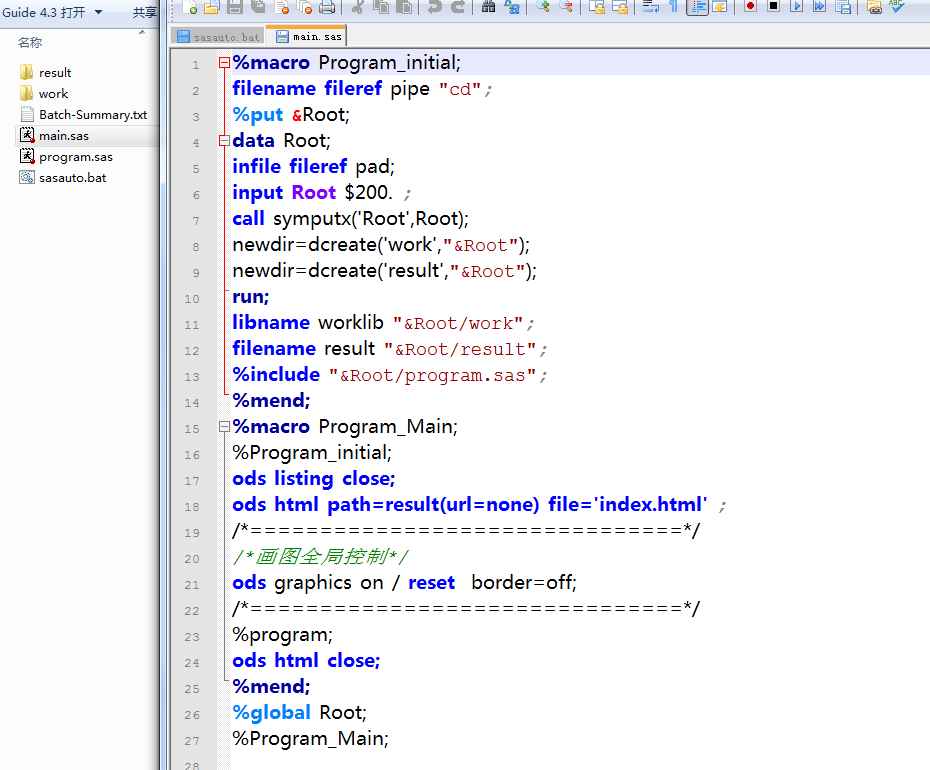
Task: Select the main.sas editor tab
Action: tap(308, 37)
